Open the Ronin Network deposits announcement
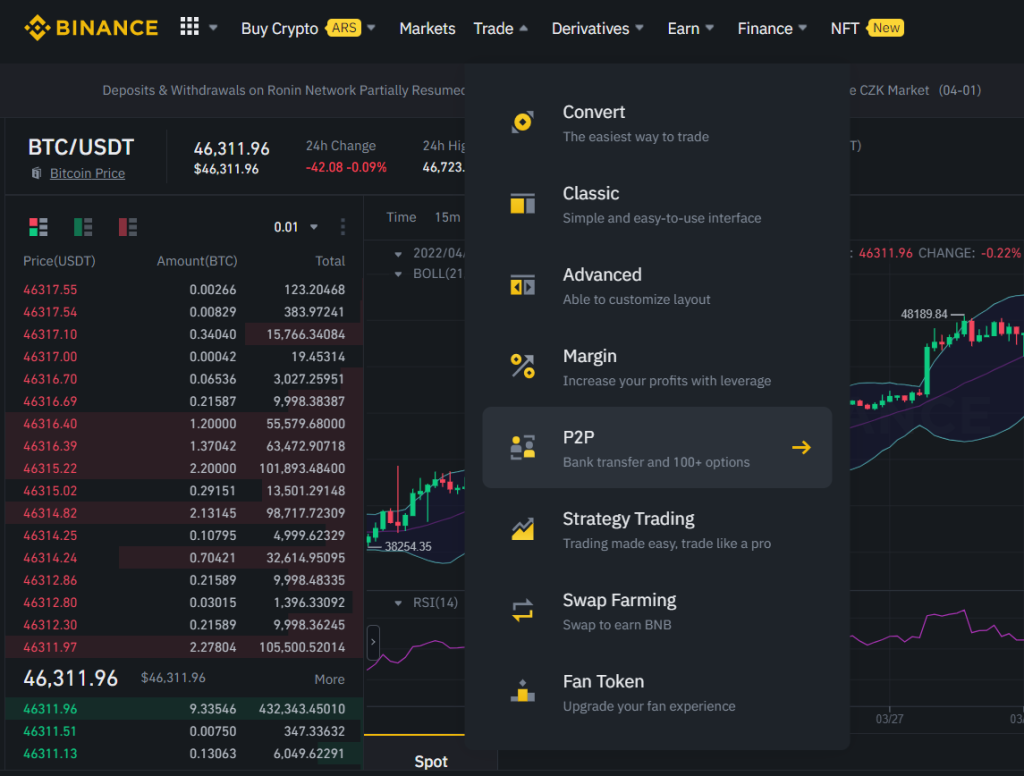Screen dimensions: 1024x776 pos(284,90)
